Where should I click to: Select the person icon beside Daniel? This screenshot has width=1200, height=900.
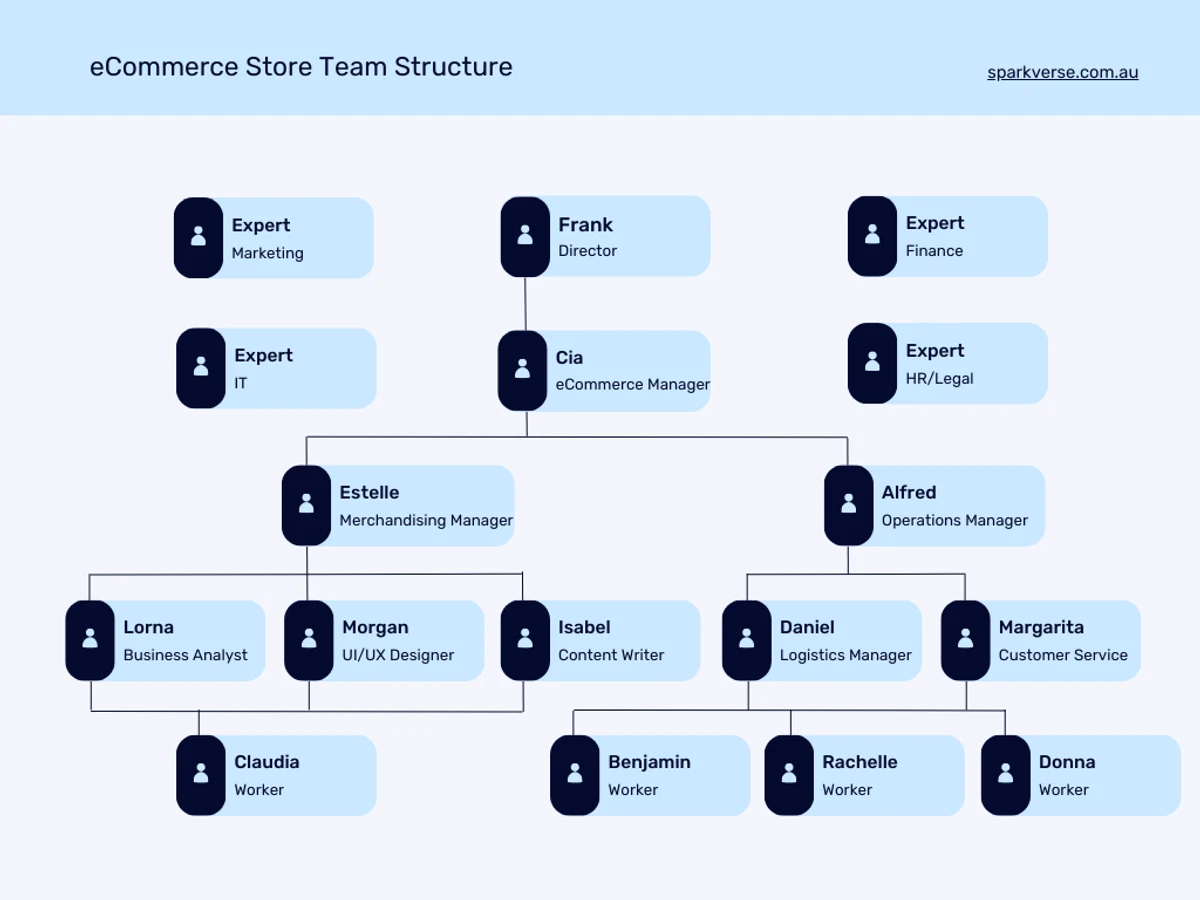747,640
